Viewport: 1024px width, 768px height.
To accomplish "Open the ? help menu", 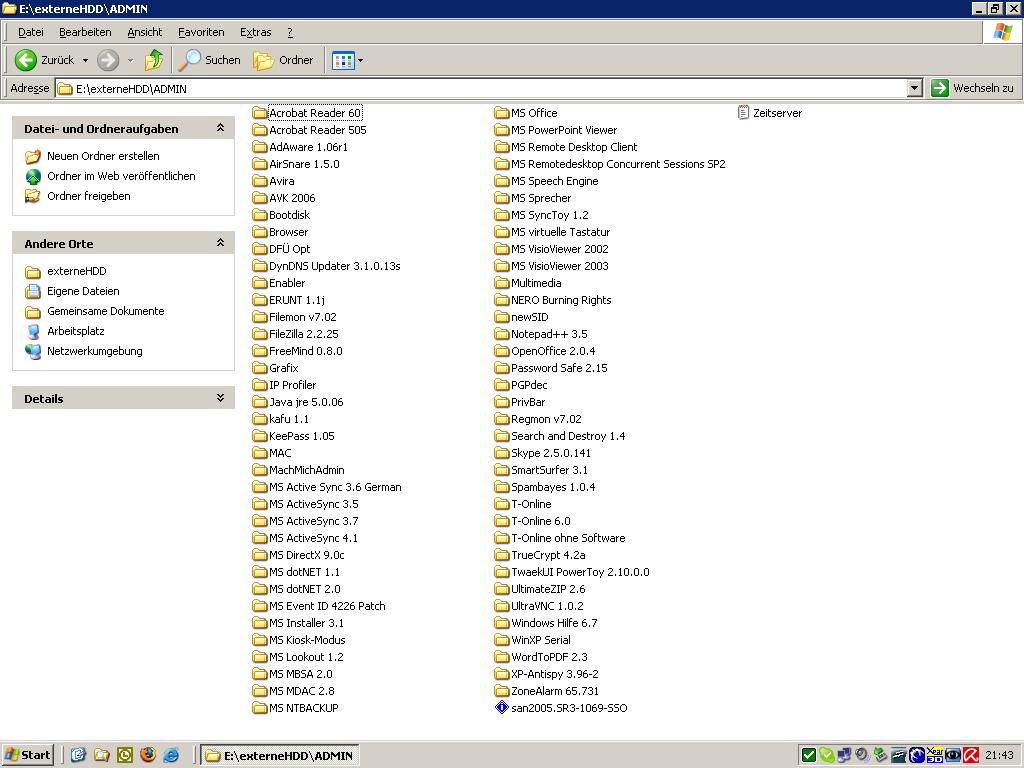I will coord(290,32).
